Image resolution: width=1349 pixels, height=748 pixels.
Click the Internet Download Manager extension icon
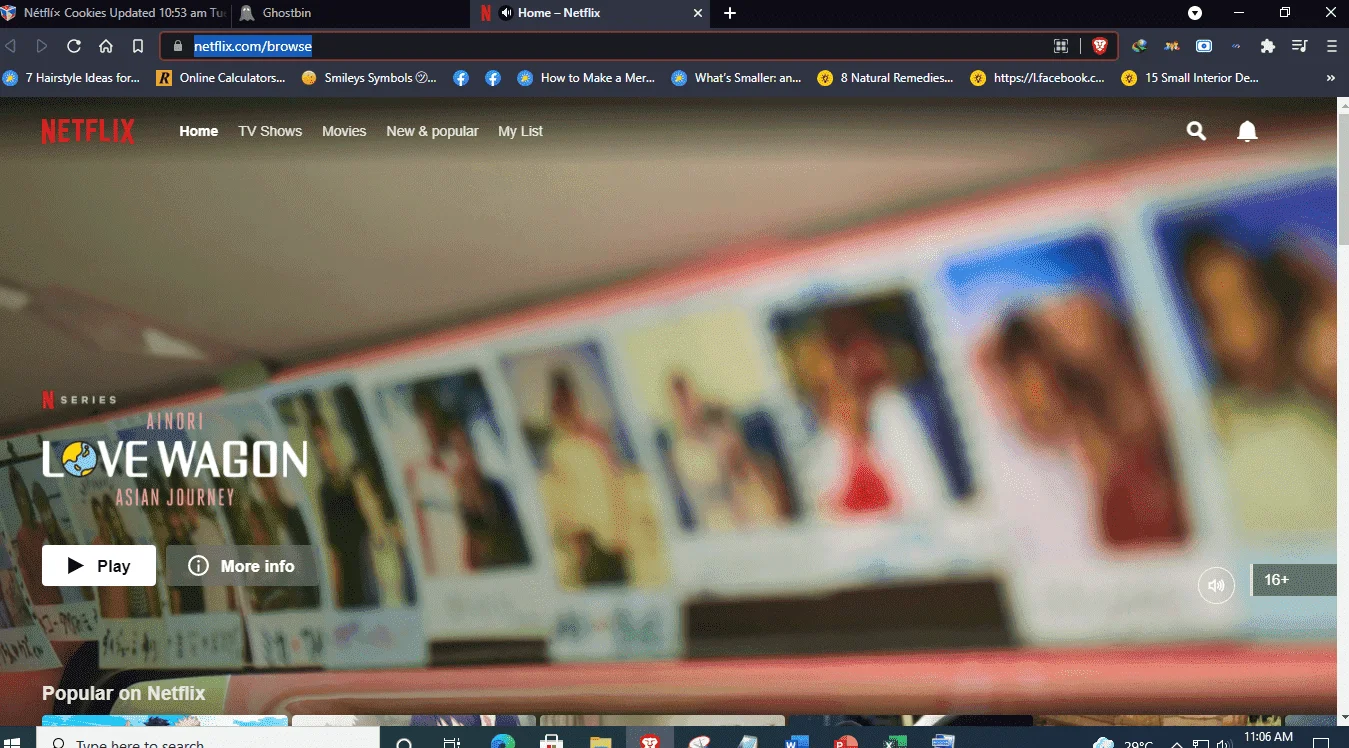click(x=1139, y=46)
